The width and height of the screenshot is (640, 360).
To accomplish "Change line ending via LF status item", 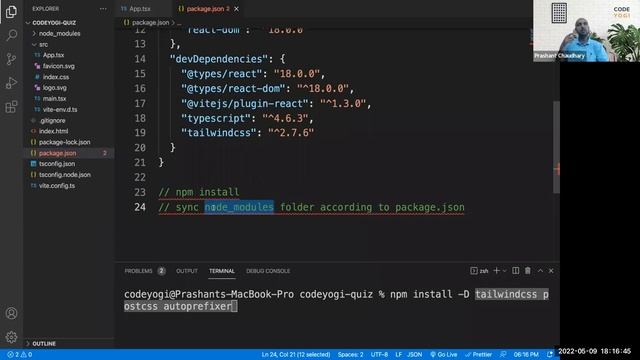I will 398,355.
